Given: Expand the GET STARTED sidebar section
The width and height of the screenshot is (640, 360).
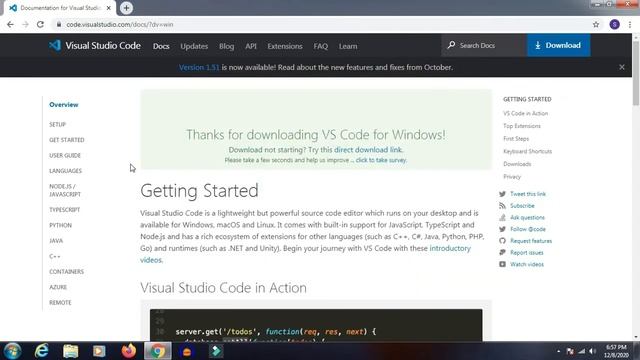Looking at the screenshot, I should pos(67,140).
